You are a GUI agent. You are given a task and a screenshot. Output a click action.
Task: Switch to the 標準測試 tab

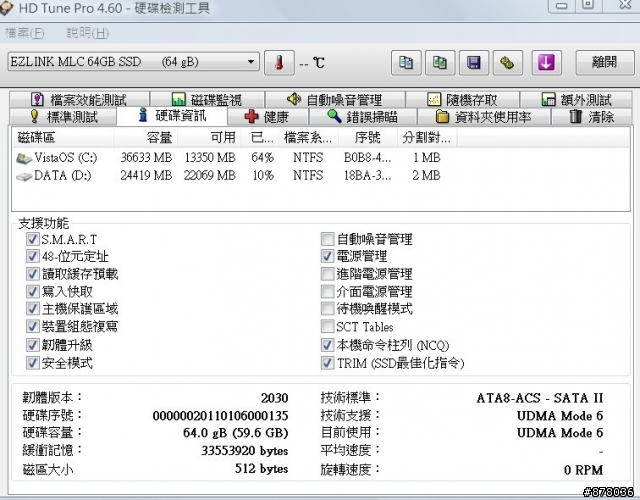click(x=63, y=117)
